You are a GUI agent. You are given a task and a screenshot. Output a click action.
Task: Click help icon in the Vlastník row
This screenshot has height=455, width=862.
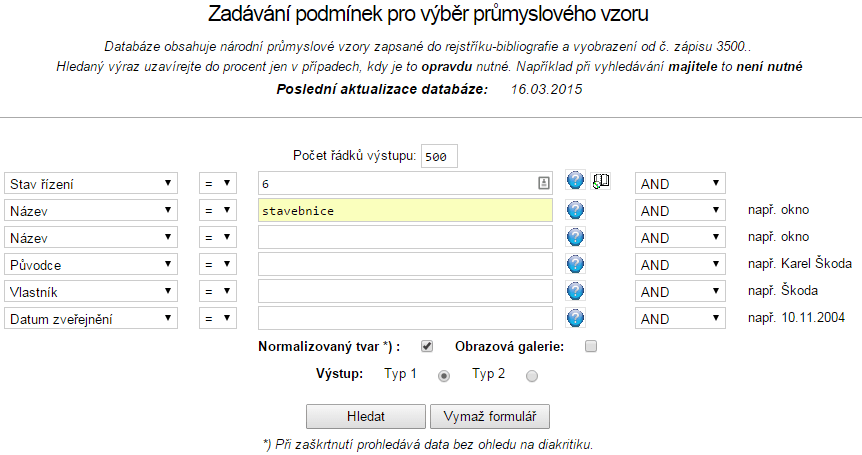[575, 291]
